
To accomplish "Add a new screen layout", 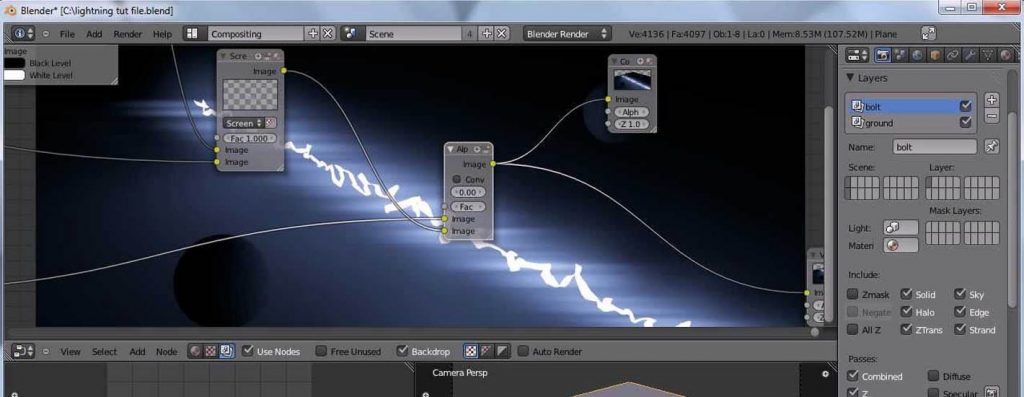I will pyautogui.click(x=313, y=33).
